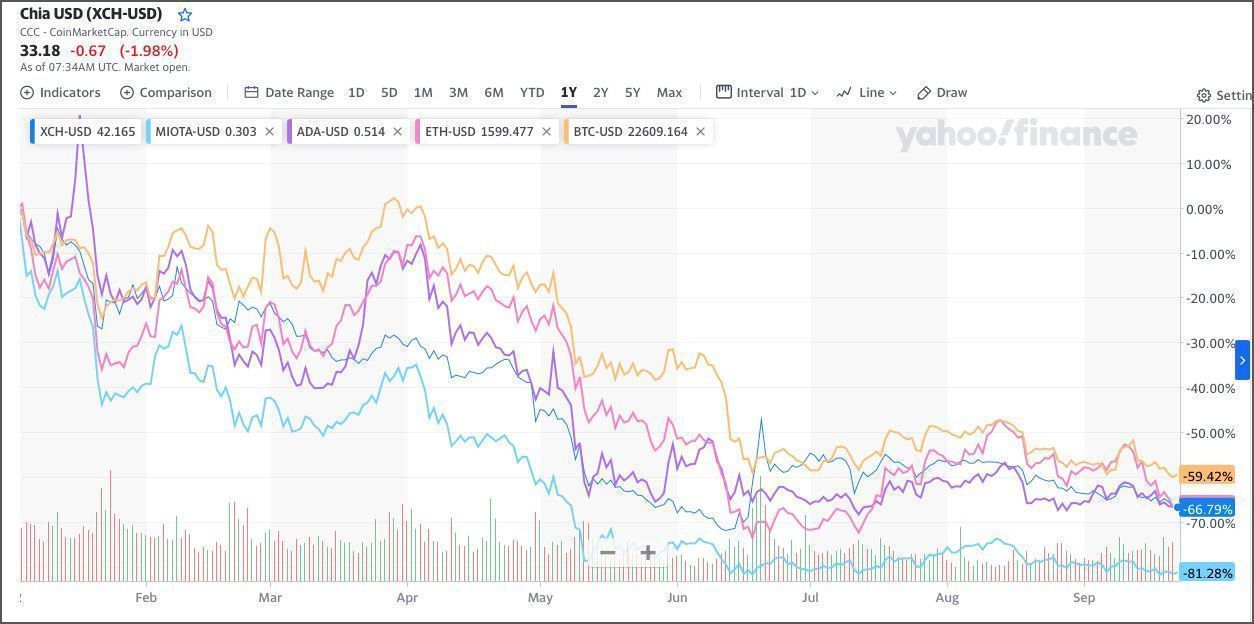Remove ADA-USD from the comparison
1254x624 pixels.
397,131
